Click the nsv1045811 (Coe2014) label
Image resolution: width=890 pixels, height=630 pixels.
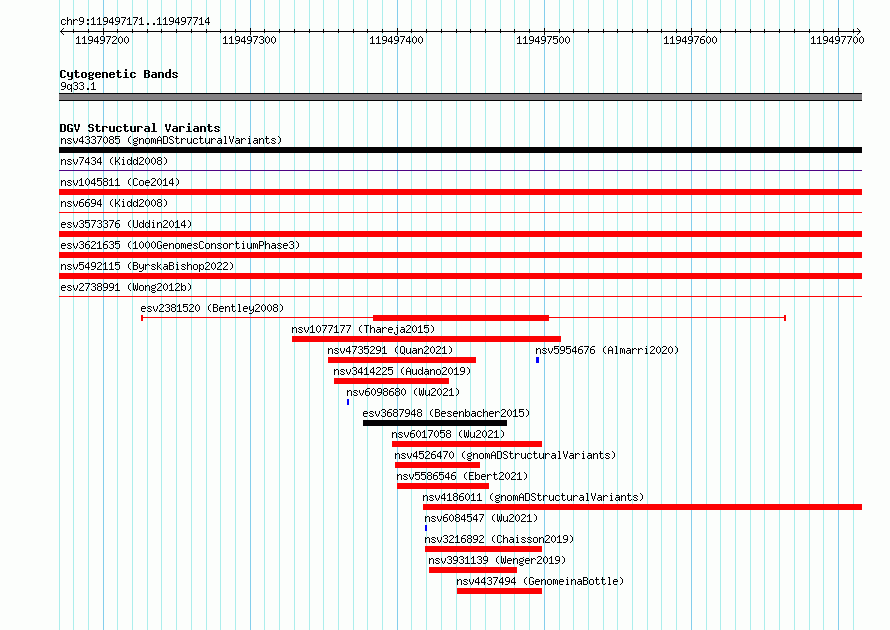pos(120,182)
